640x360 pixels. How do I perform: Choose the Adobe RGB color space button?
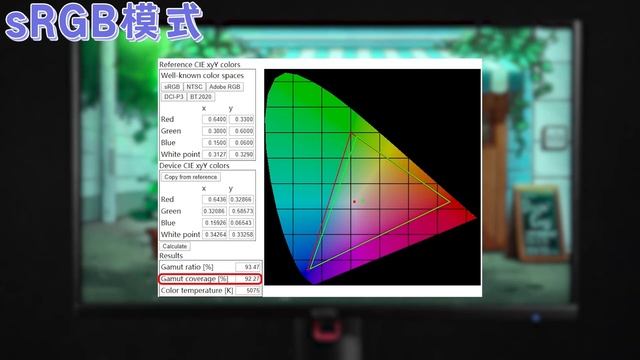pyautogui.click(x=225, y=87)
